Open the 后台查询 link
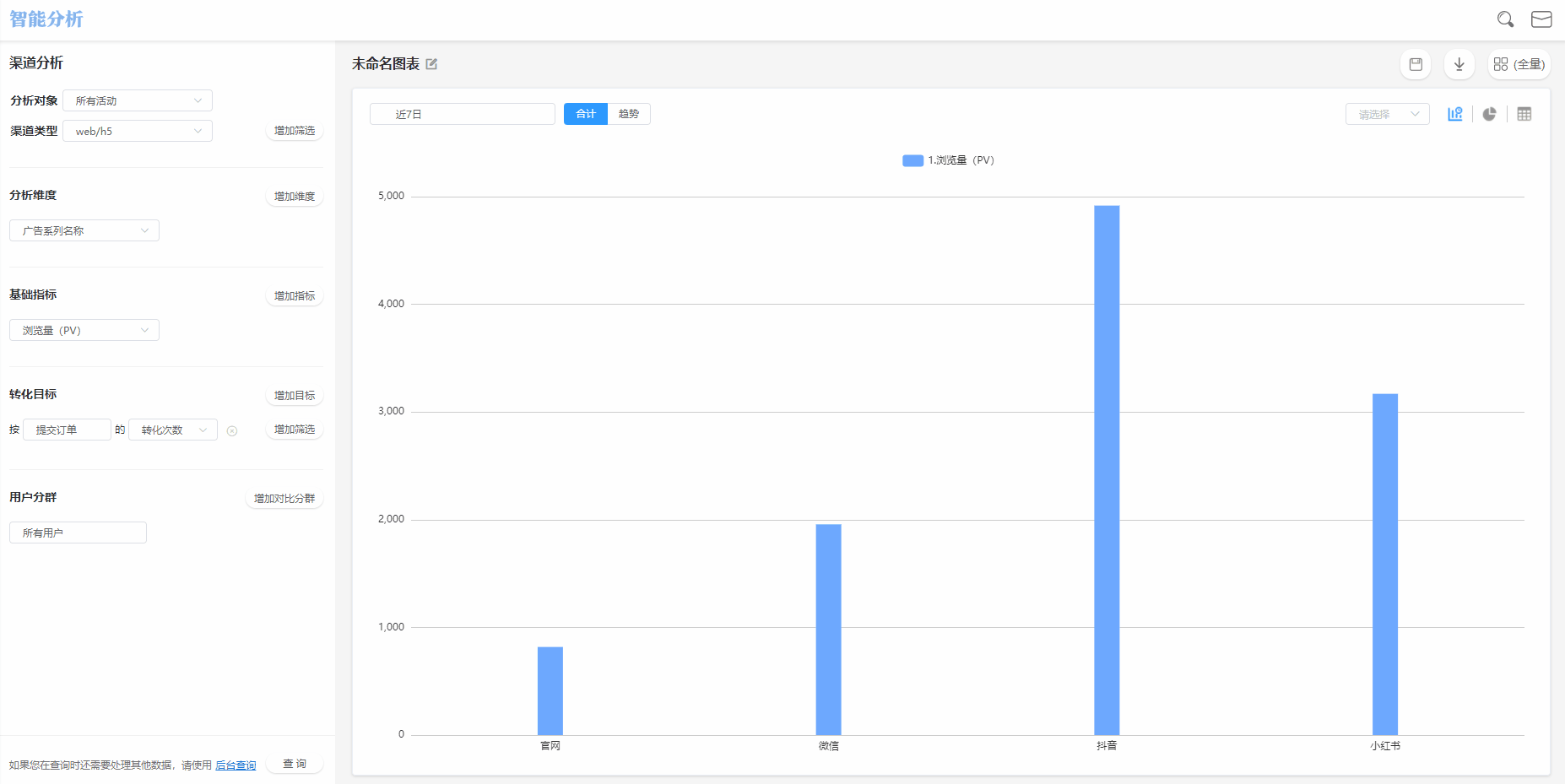This screenshot has height=784, width=1565. (x=236, y=765)
